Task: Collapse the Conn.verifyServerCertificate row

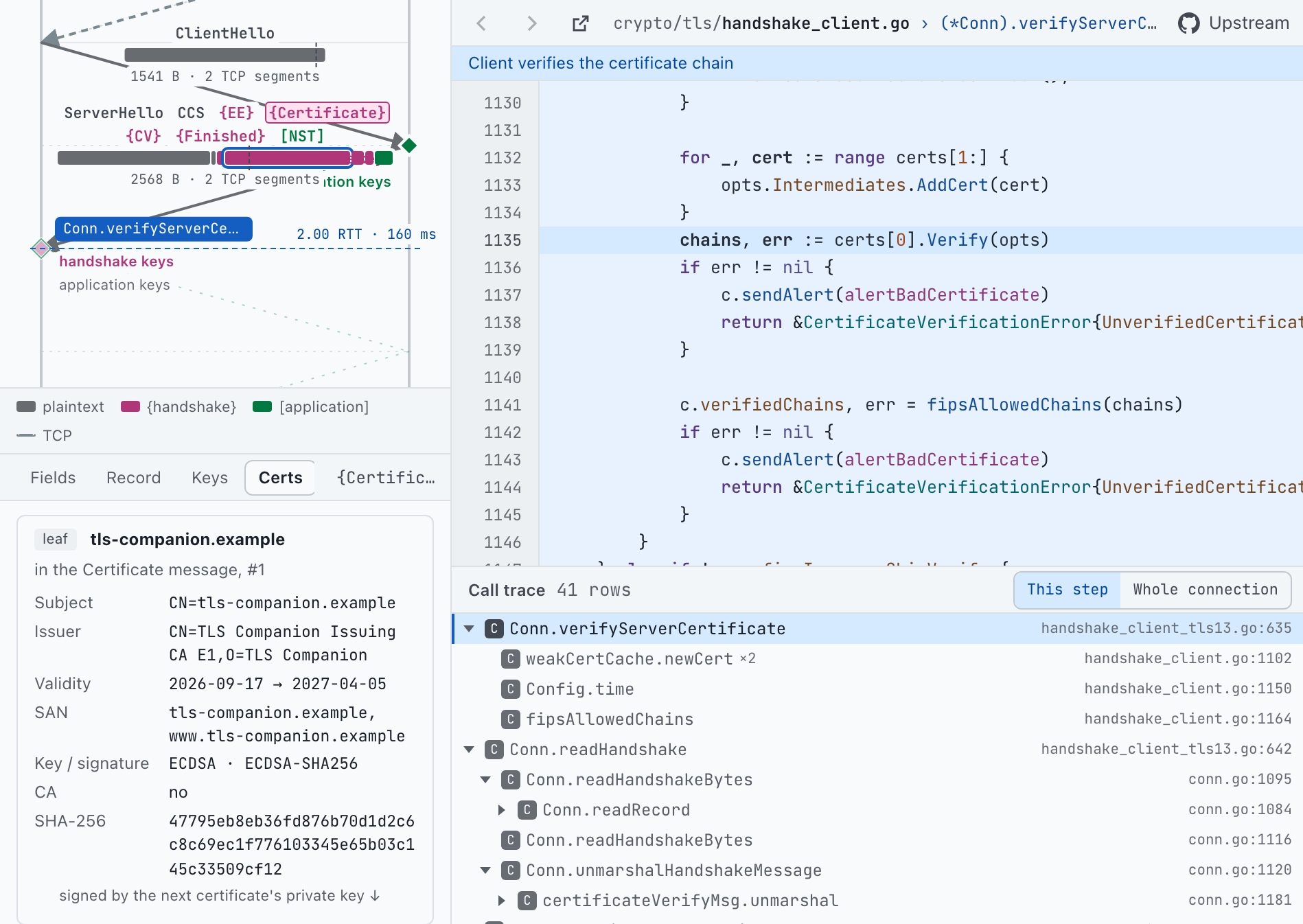Action: (470, 628)
